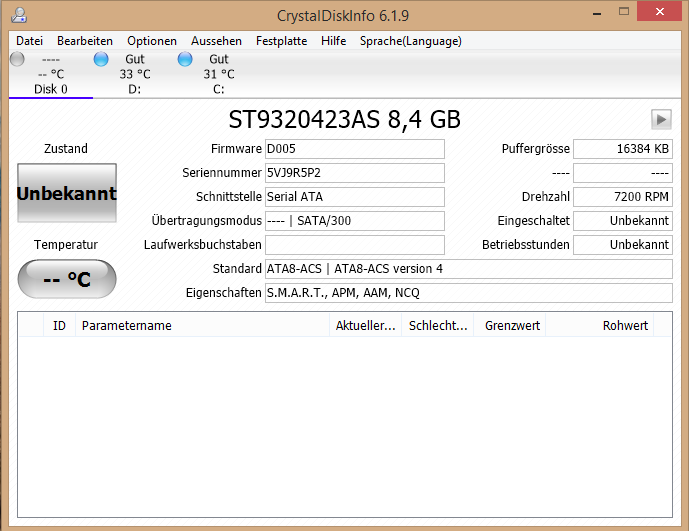Screen dimensions: 689x531
Task: Click the Zustand label
Action: click(66, 149)
